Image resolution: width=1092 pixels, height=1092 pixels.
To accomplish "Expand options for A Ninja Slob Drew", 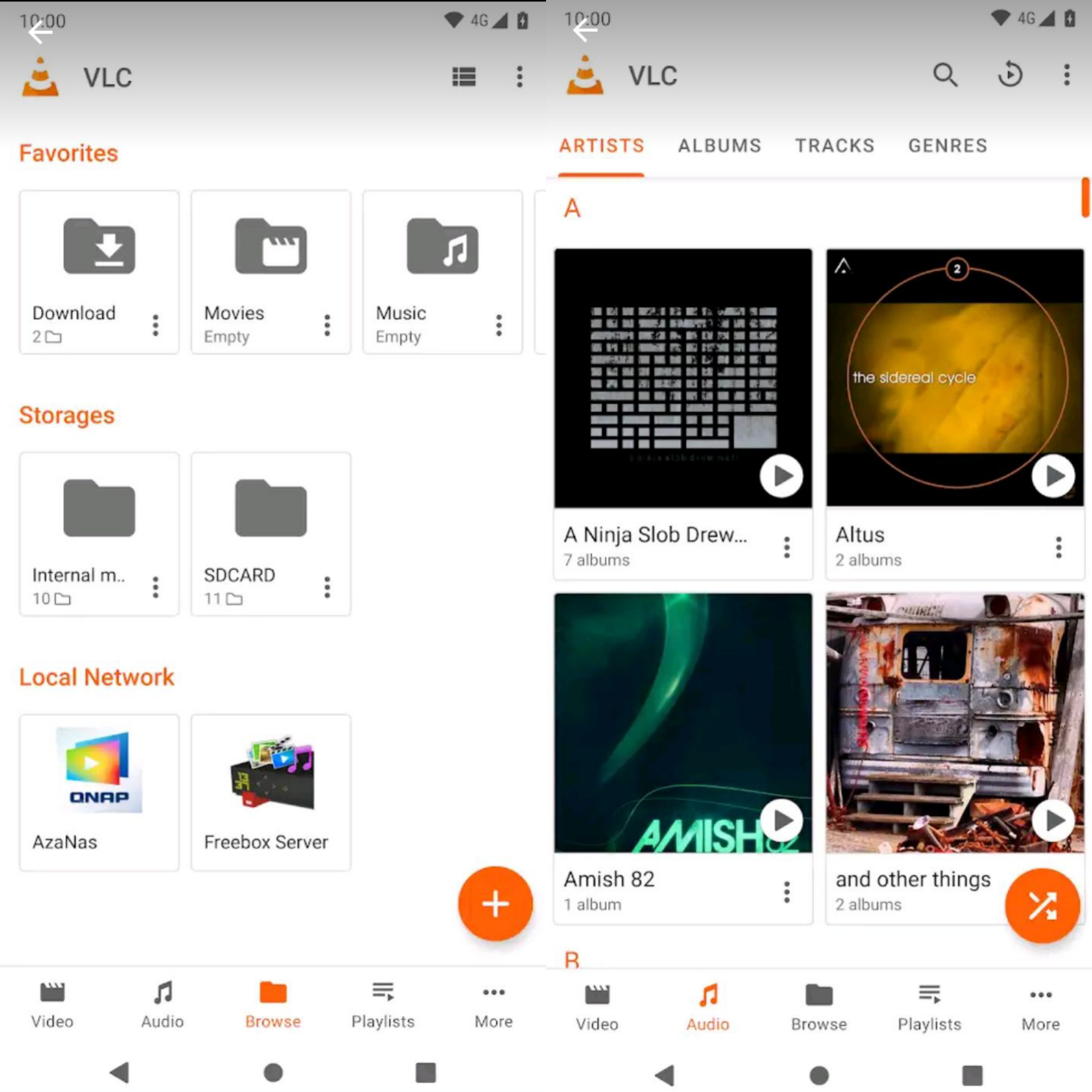I will coord(787,547).
